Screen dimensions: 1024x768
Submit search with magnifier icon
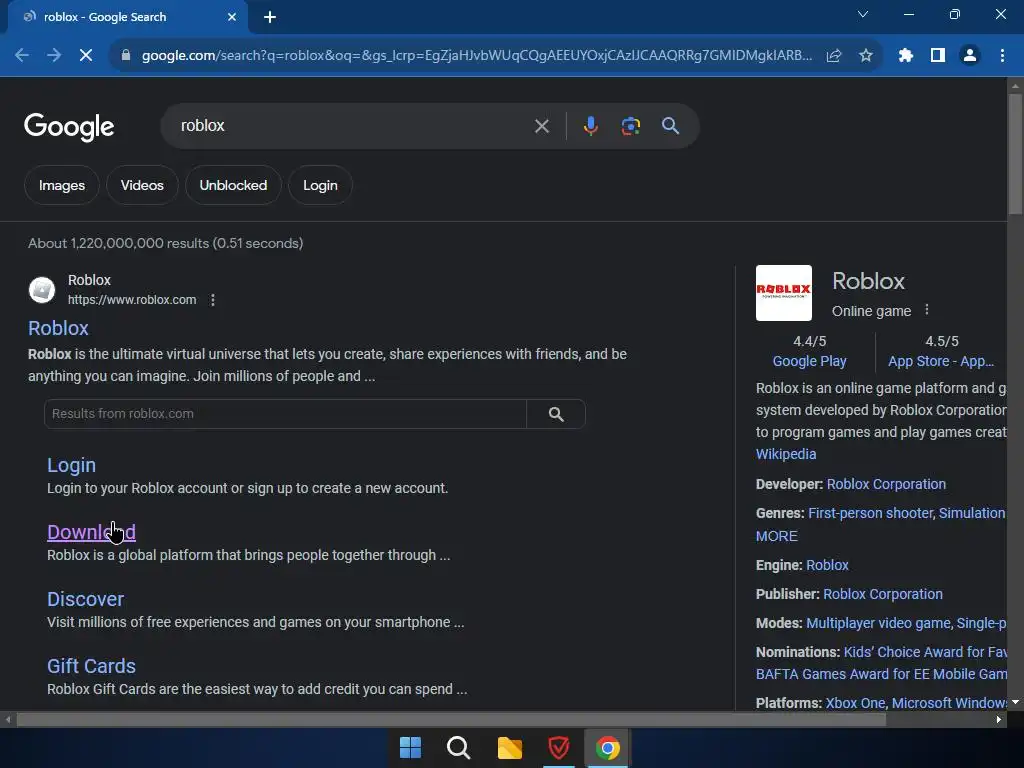click(x=671, y=126)
